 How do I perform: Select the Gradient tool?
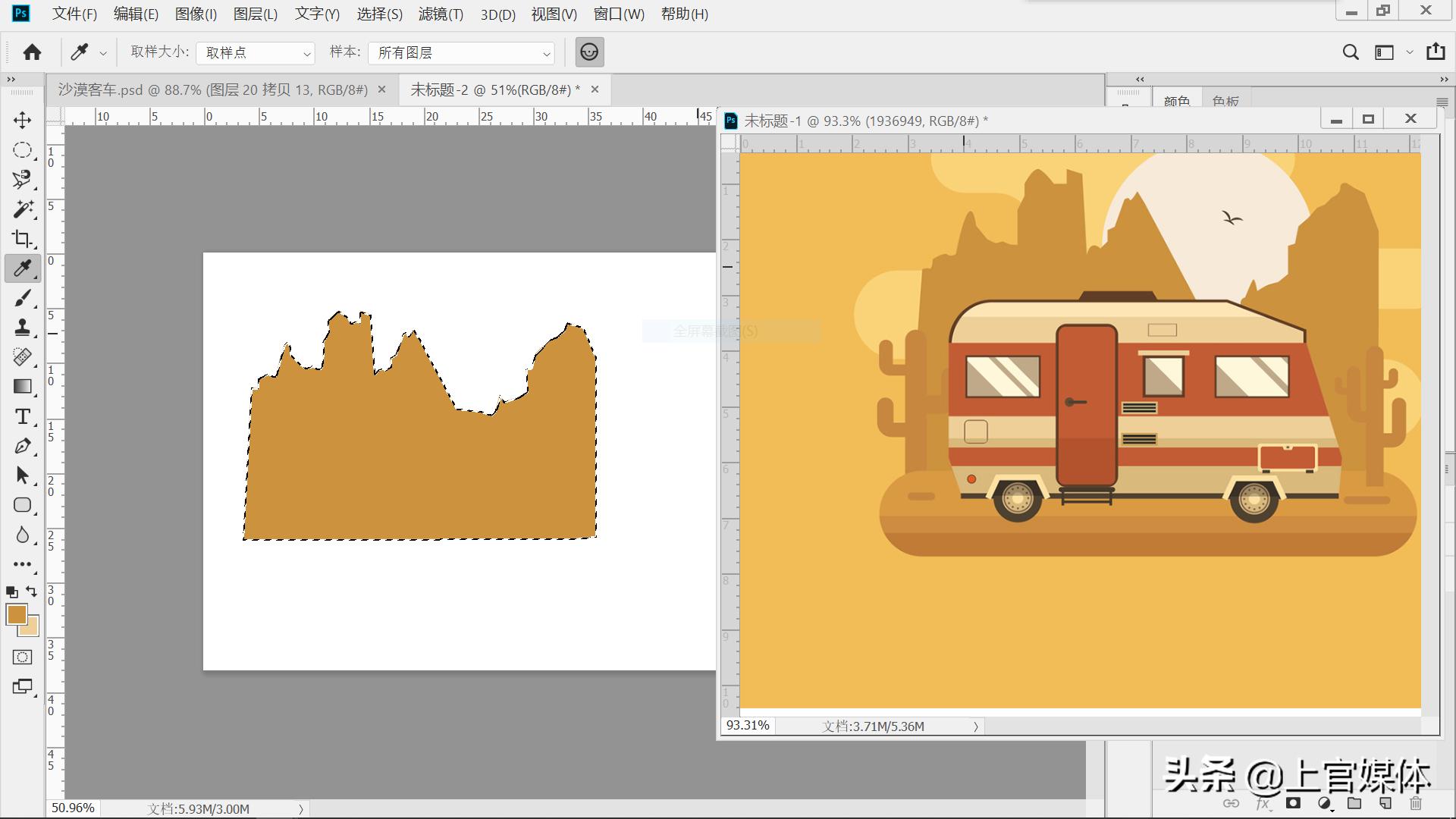(x=22, y=387)
